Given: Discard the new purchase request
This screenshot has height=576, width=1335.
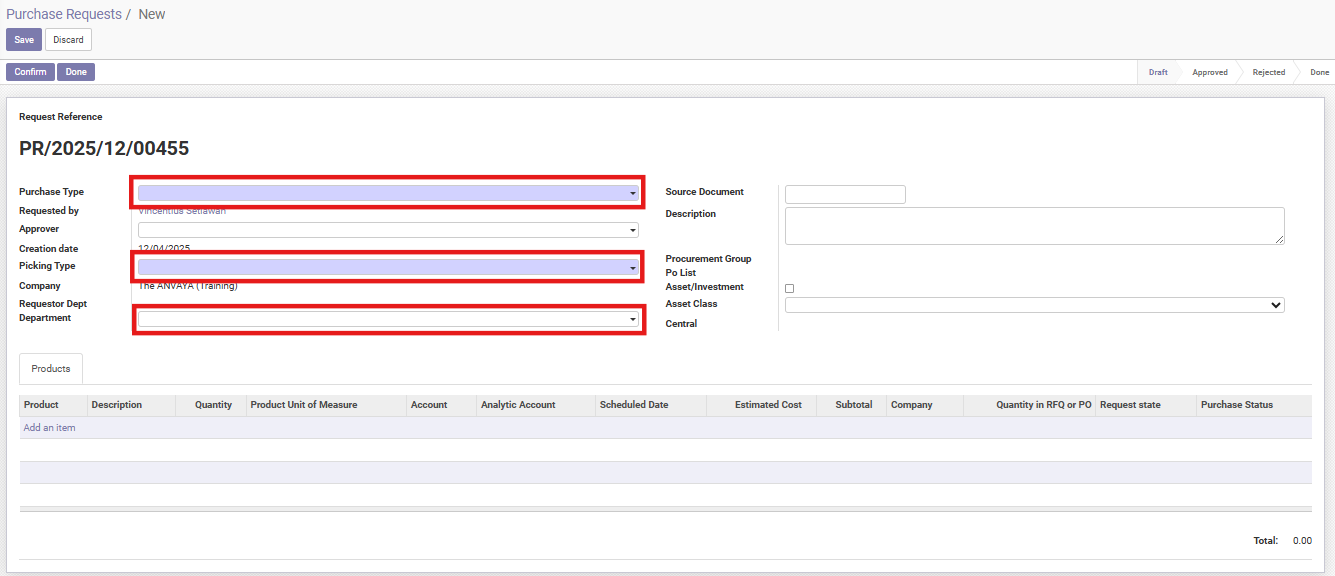Looking at the screenshot, I should pyautogui.click(x=68, y=40).
